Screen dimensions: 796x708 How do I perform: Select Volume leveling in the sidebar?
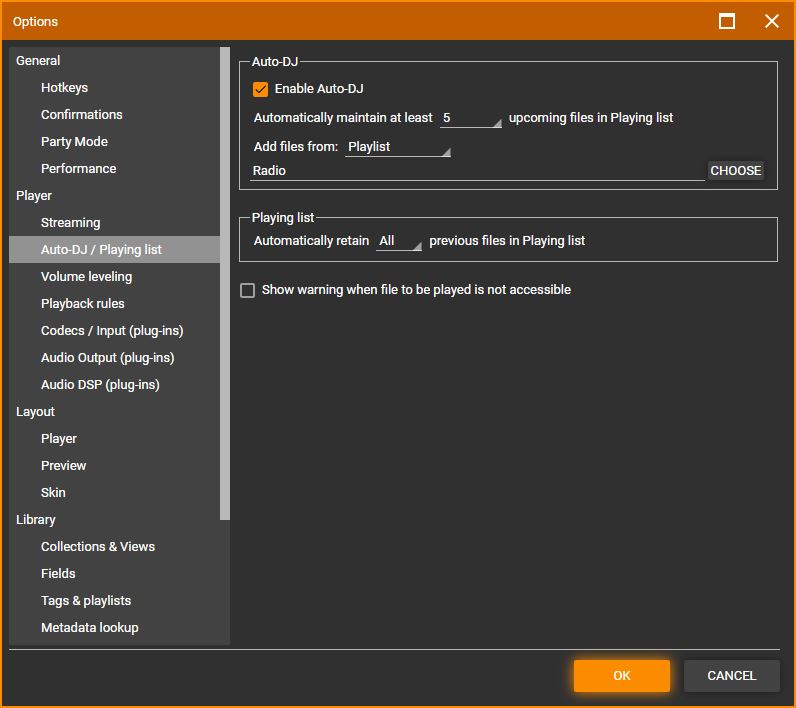(86, 277)
